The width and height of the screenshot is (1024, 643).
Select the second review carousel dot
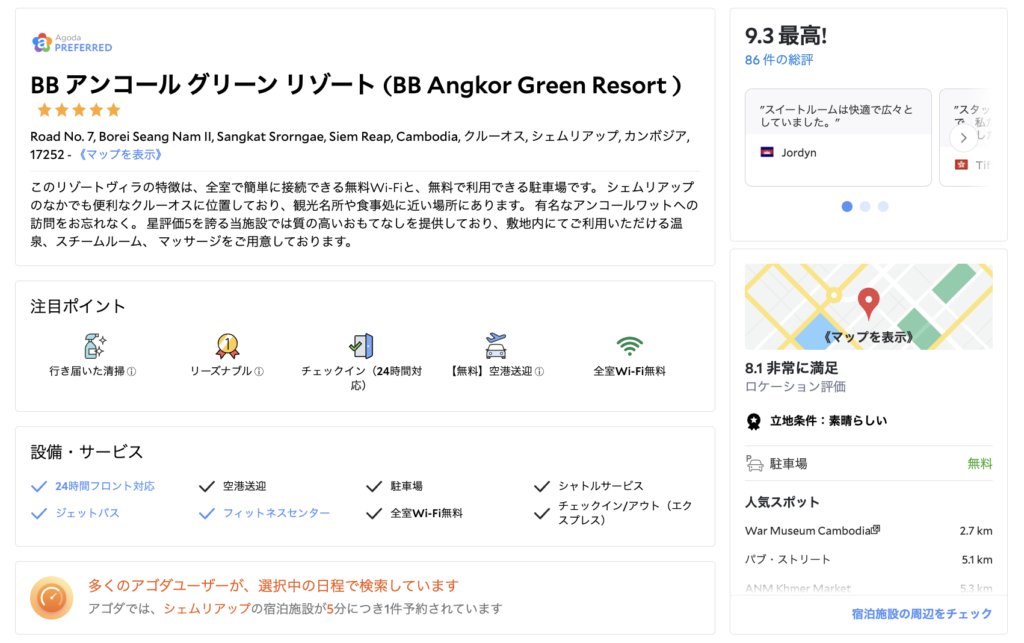pos(865,207)
